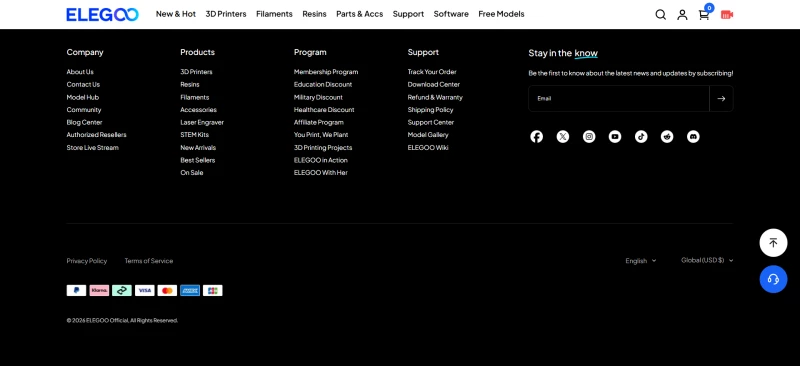Open the English language dropdown
The width and height of the screenshot is (800, 366).
coord(641,261)
